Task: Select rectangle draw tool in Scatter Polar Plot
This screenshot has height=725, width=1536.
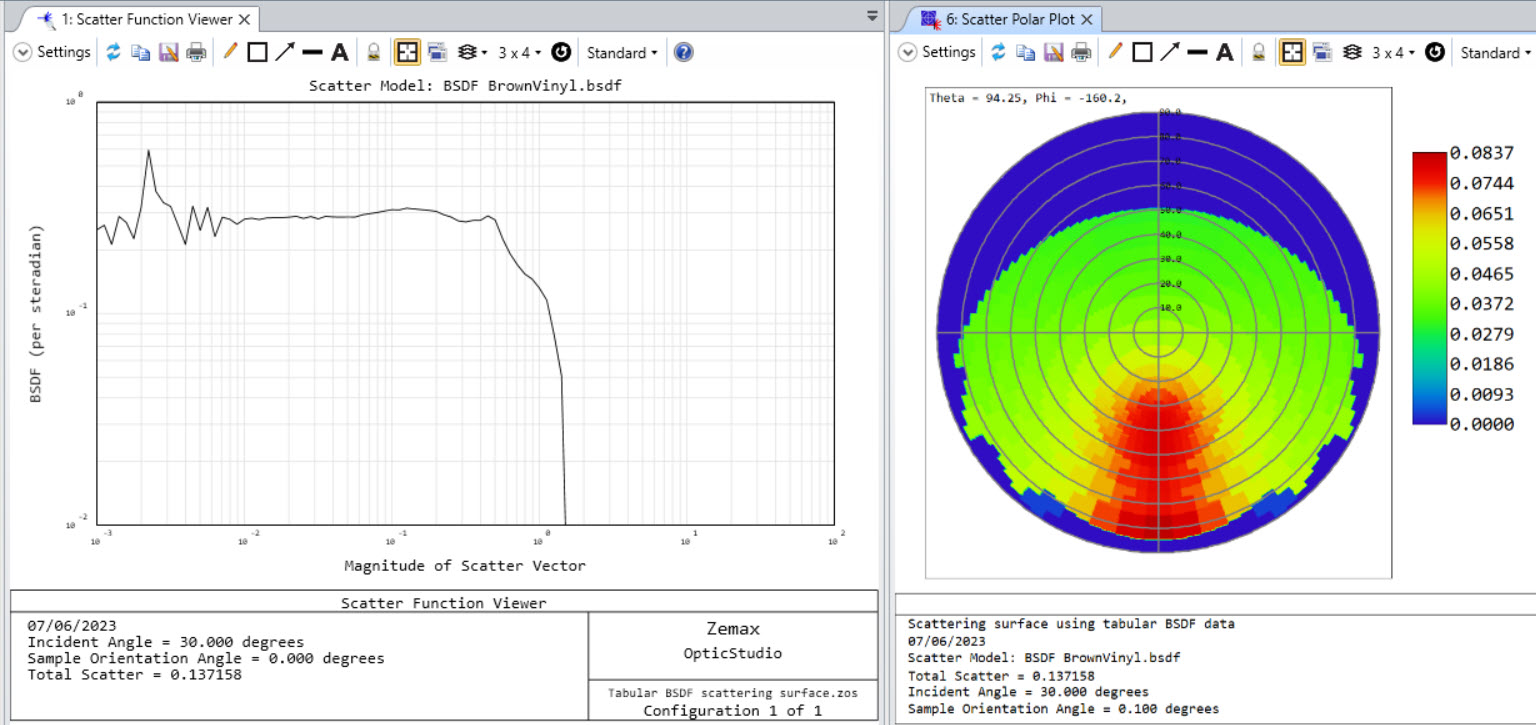Action: click(x=1142, y=52)
